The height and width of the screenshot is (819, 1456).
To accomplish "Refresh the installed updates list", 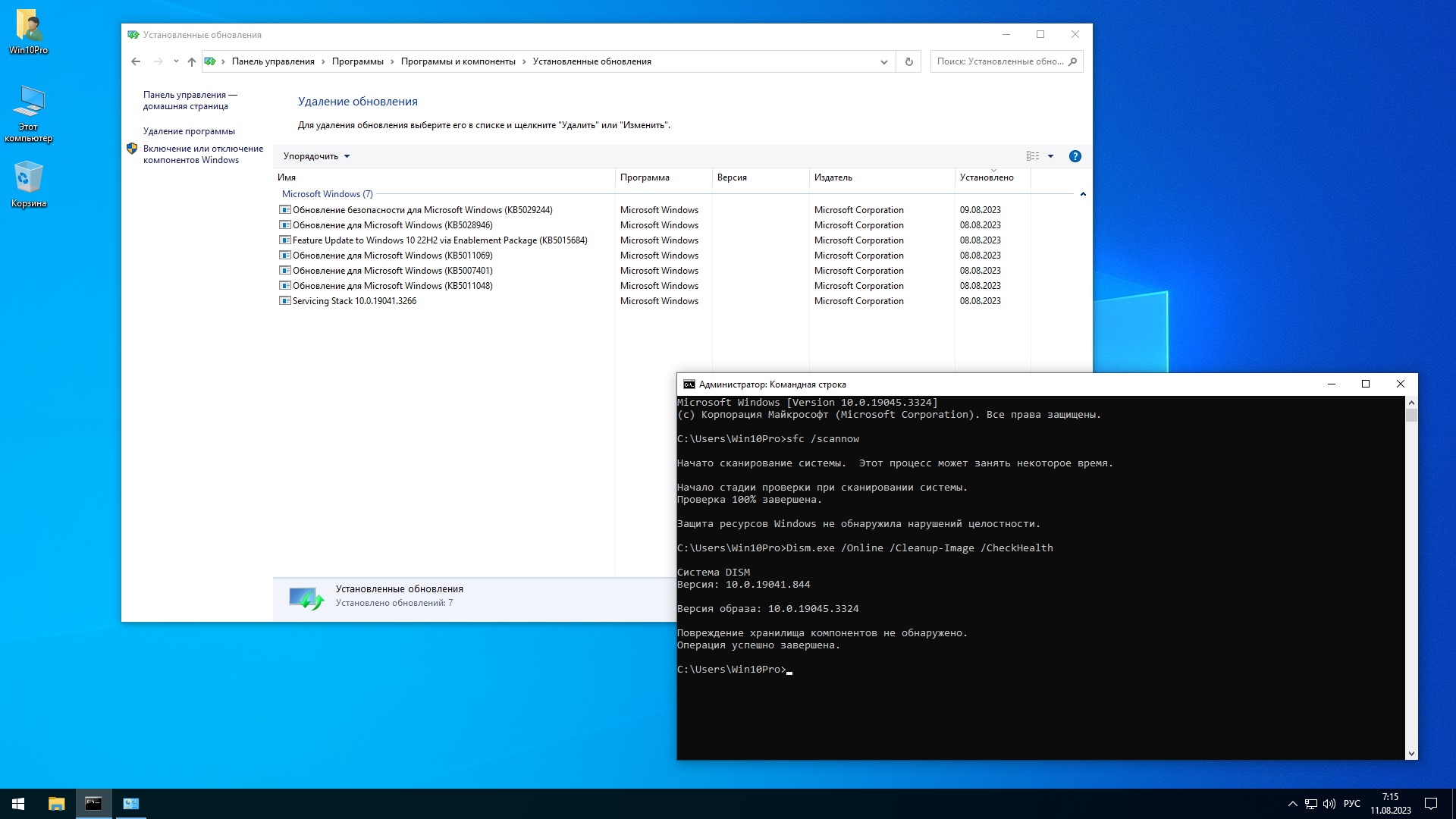I will click(908, 61).
